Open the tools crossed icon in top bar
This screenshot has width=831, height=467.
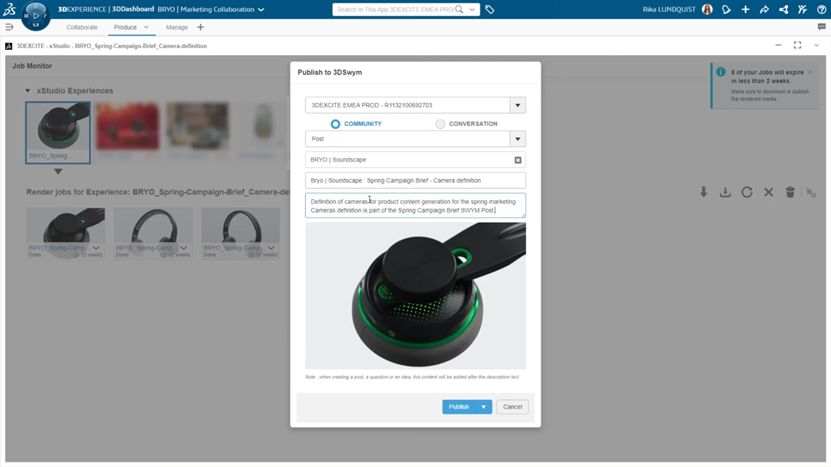coord(802,10)
